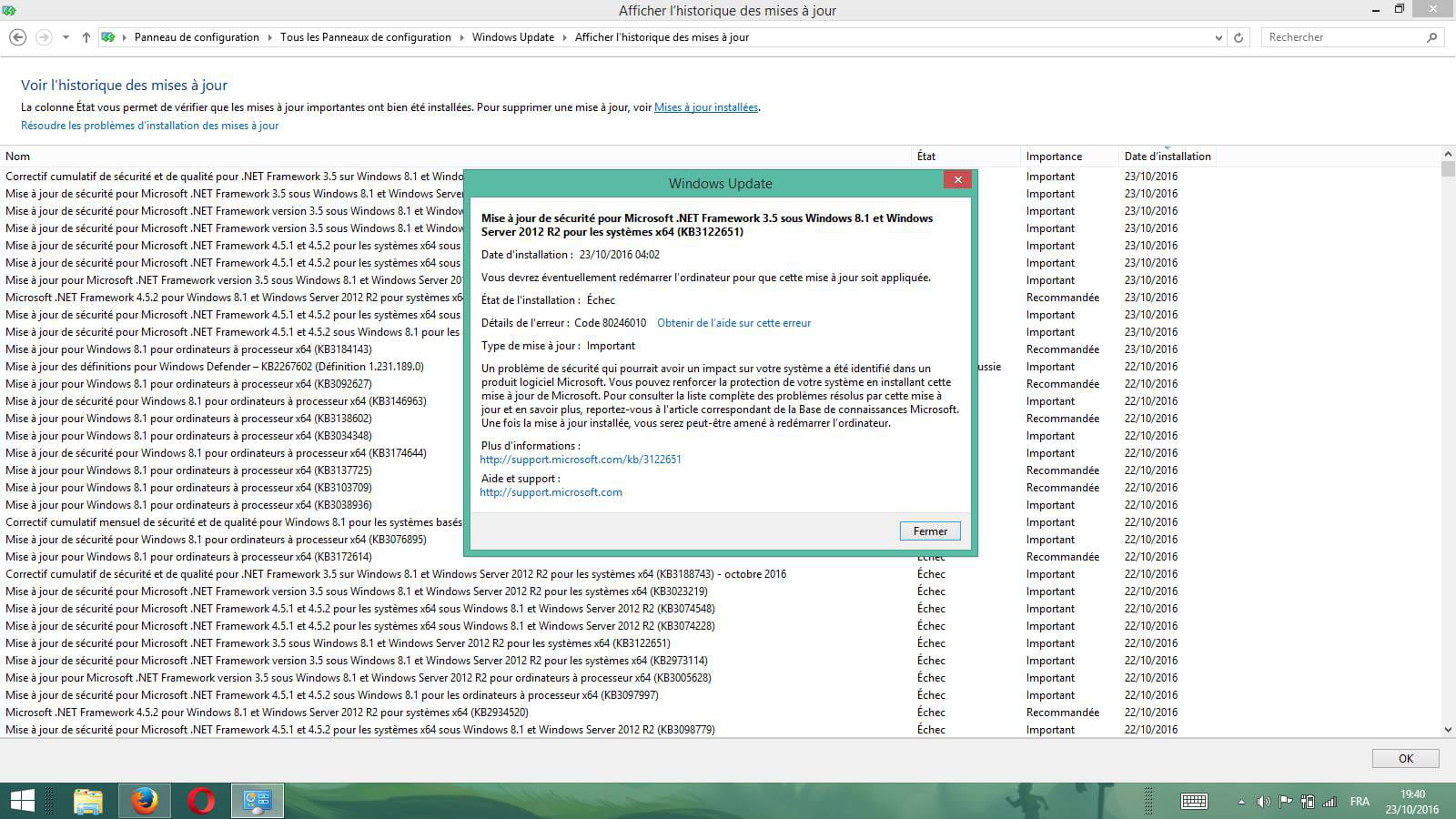
Task: Open the recent locations dropdown arrow
Action: [66, 37]
